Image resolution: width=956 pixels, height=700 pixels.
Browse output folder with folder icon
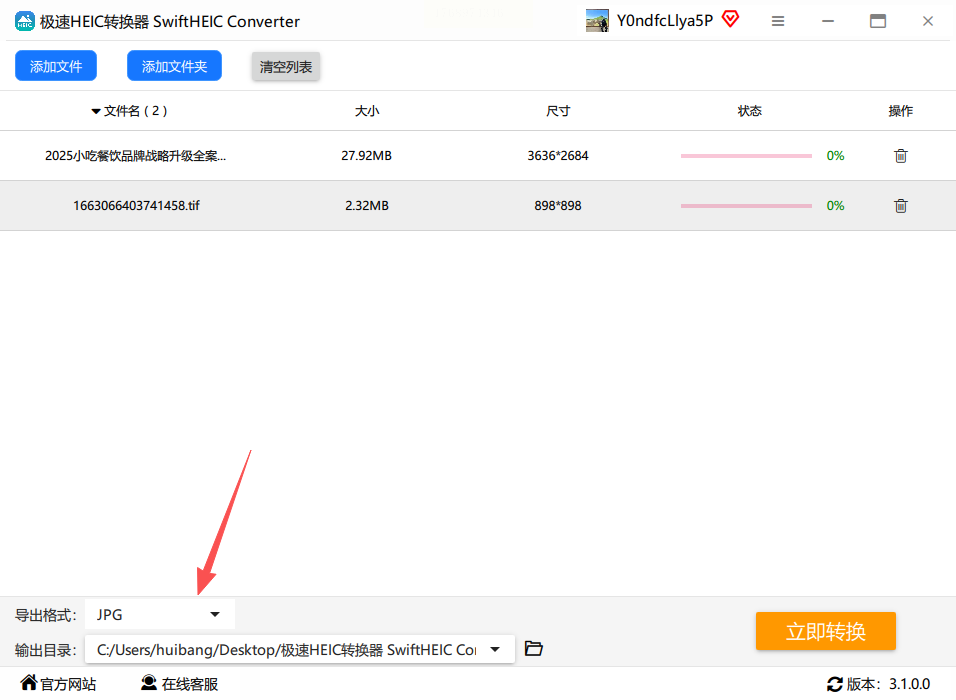pos(533,649)
